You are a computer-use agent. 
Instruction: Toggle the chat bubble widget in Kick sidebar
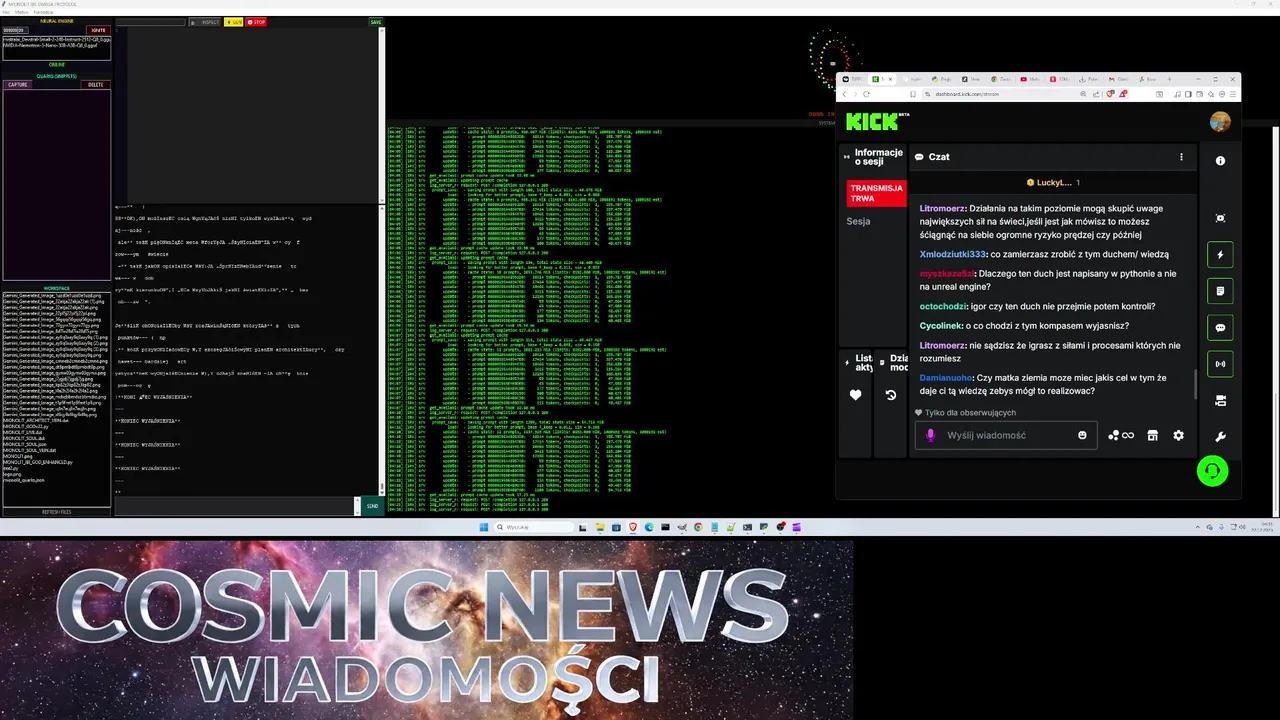tap(1220, 328)
